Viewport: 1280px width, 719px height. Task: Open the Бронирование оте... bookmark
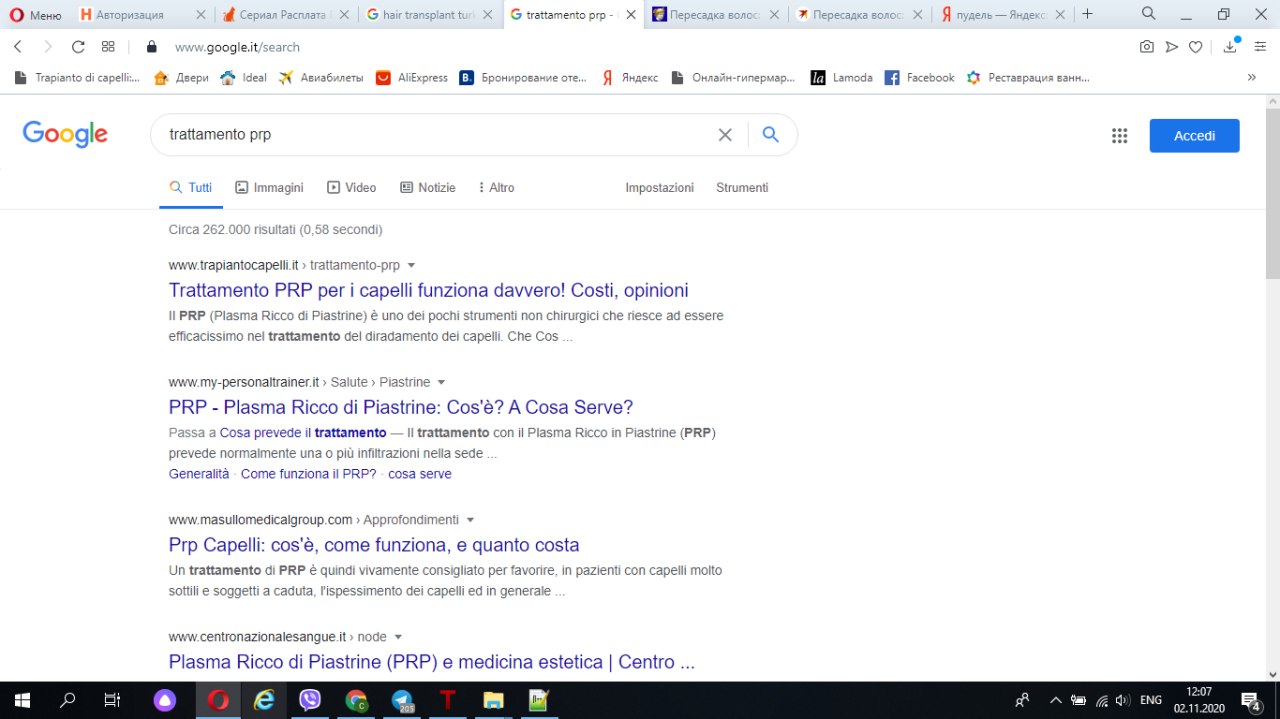523,77
